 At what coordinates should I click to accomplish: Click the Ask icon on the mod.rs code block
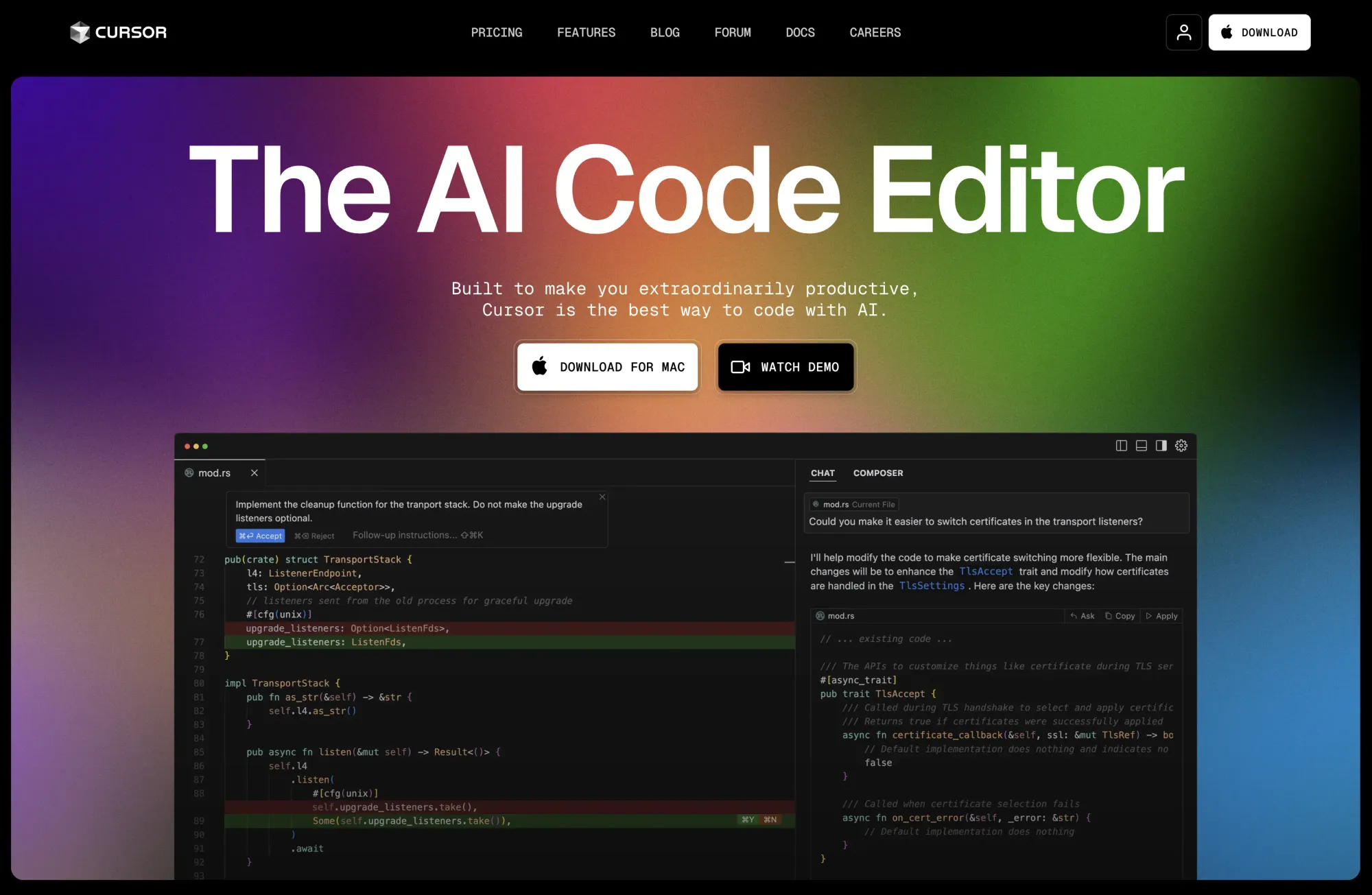1083,616
